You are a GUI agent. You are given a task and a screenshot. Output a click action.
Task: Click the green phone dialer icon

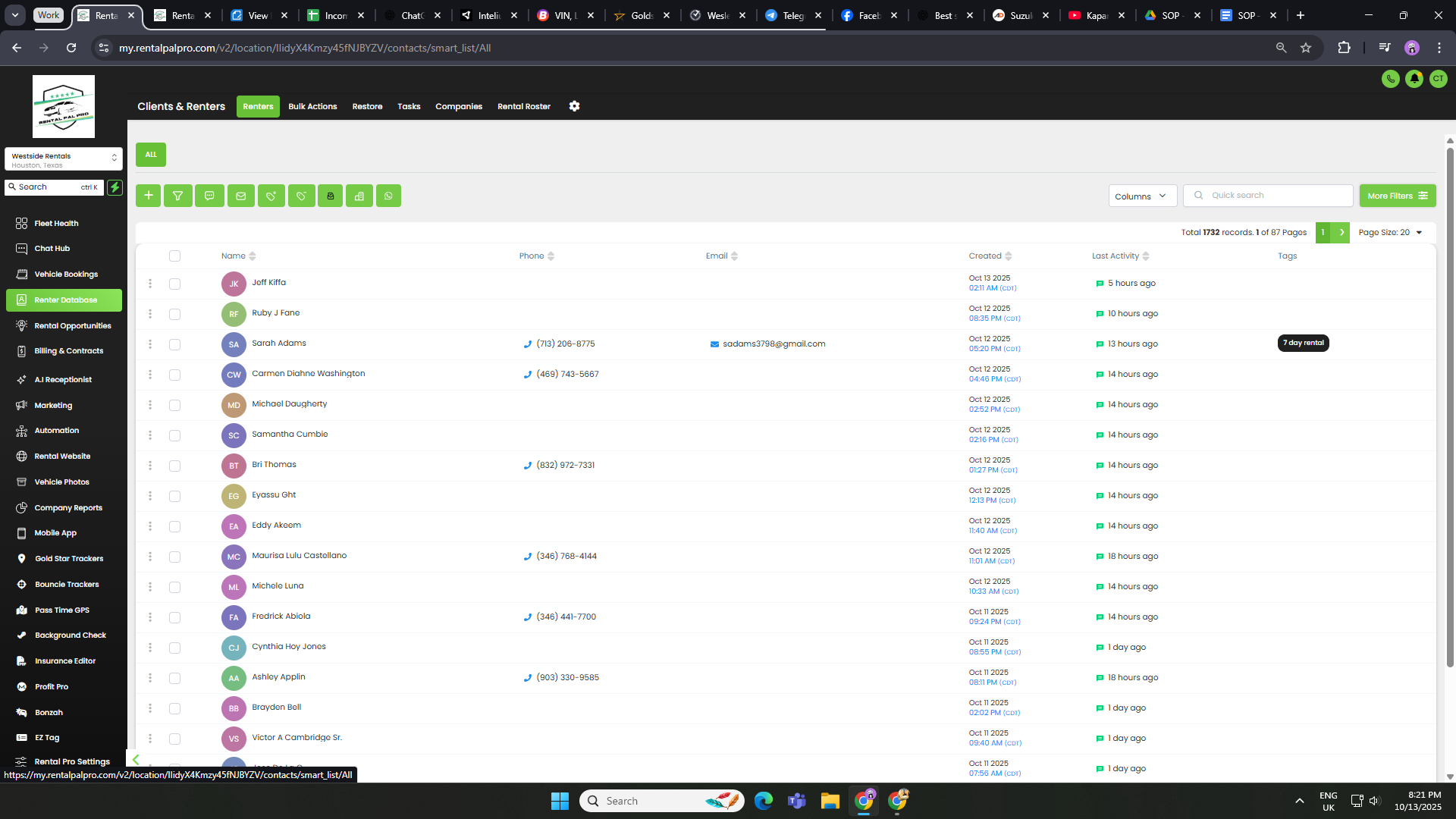(1390, 79)
